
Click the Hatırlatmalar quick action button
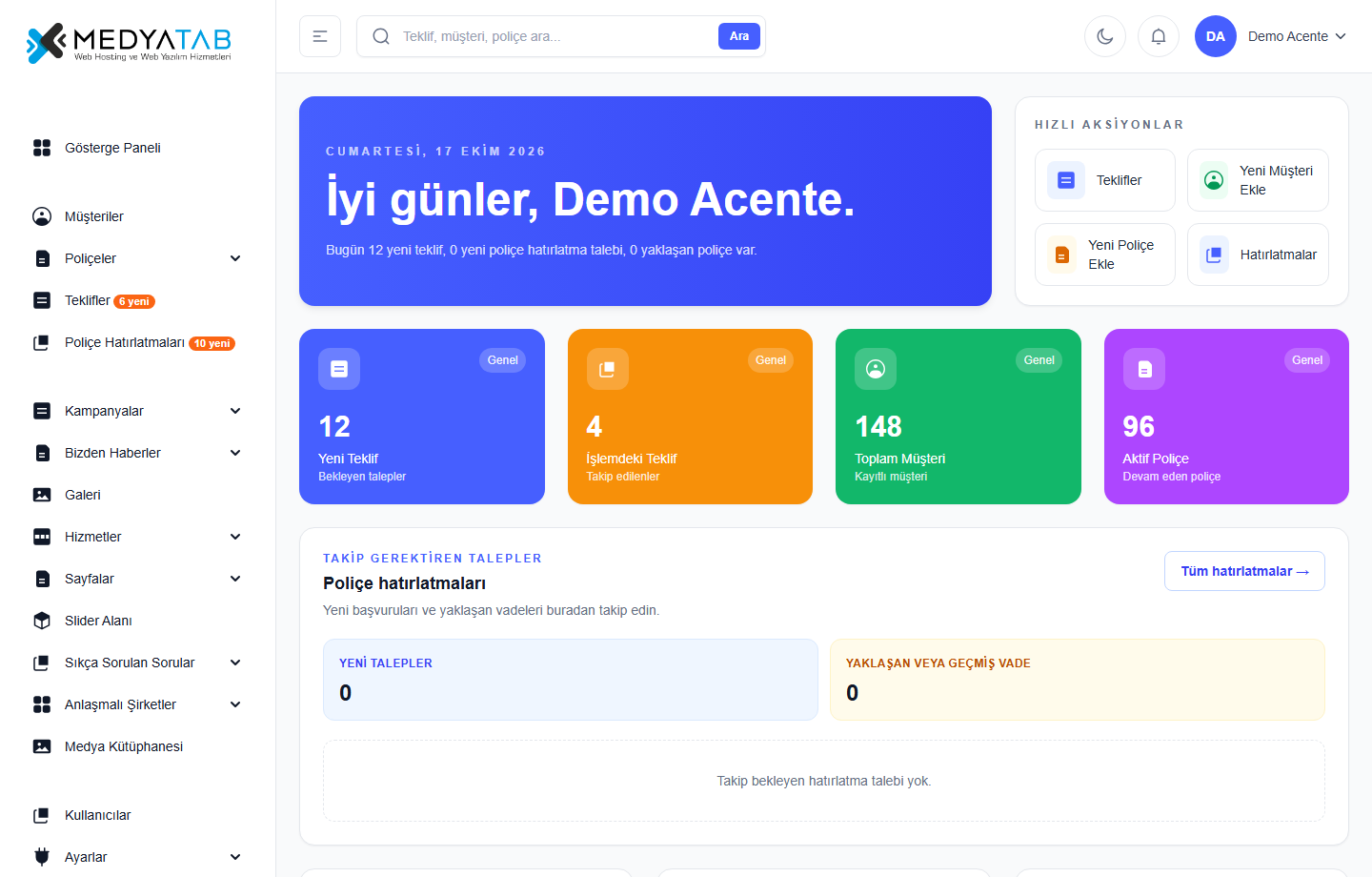point(1258,255)
